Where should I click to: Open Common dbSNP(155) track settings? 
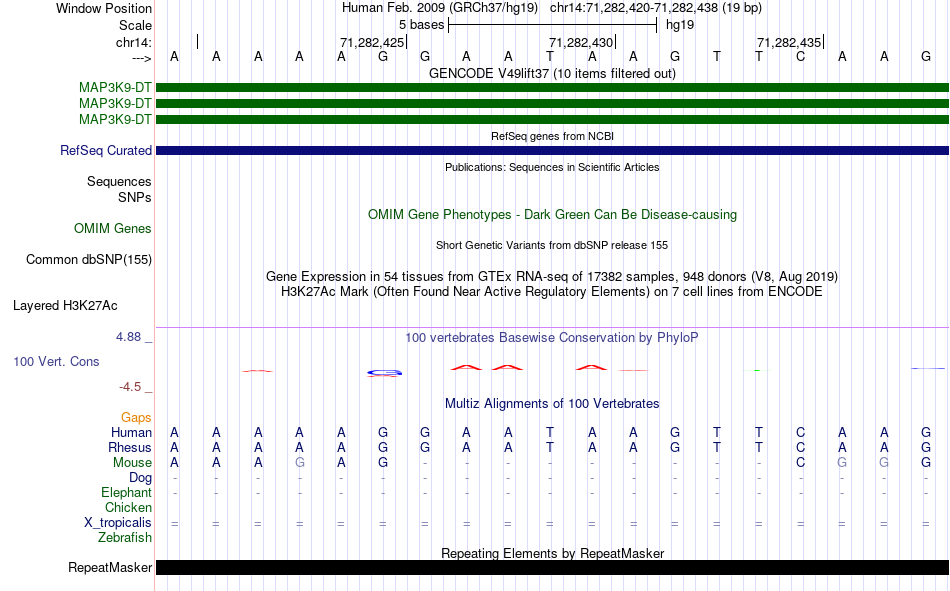89,259
